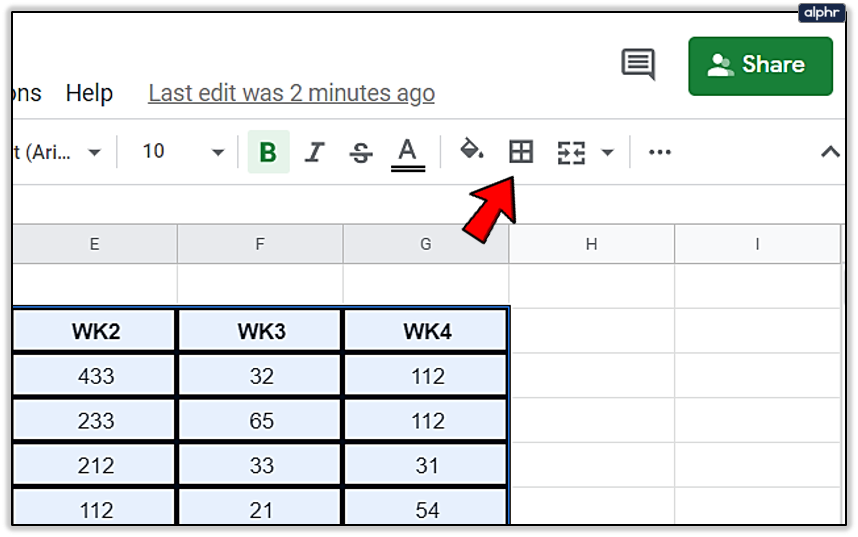The width and height of the screenshot is (858, 537).
Task: Select the cell containing 433
Action: point(96,376)
